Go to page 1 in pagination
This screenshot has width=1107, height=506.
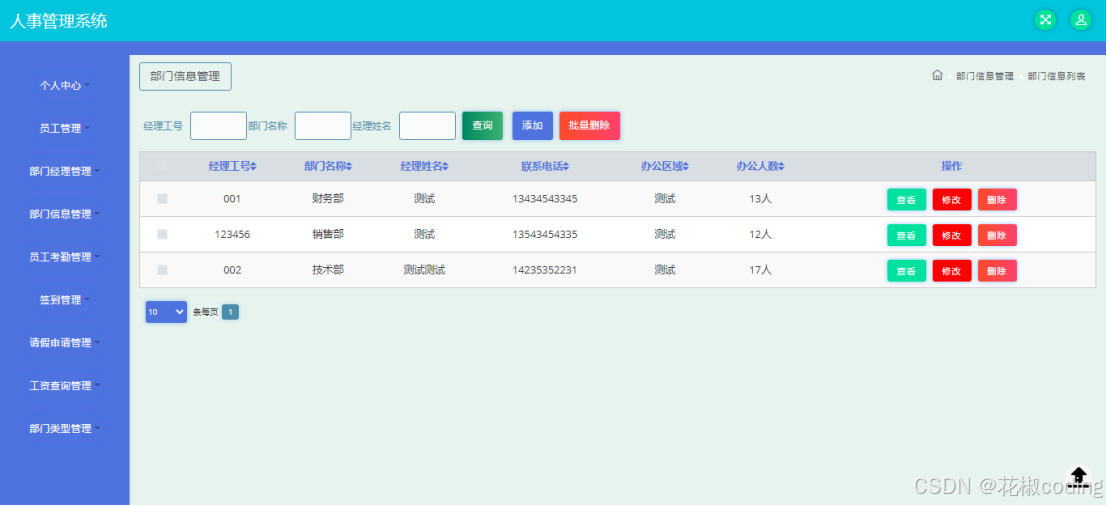click(x=230, y=312)
